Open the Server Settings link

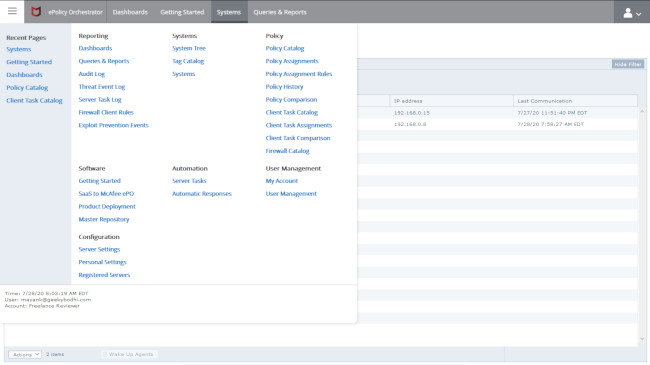click(x=99, y=249)
